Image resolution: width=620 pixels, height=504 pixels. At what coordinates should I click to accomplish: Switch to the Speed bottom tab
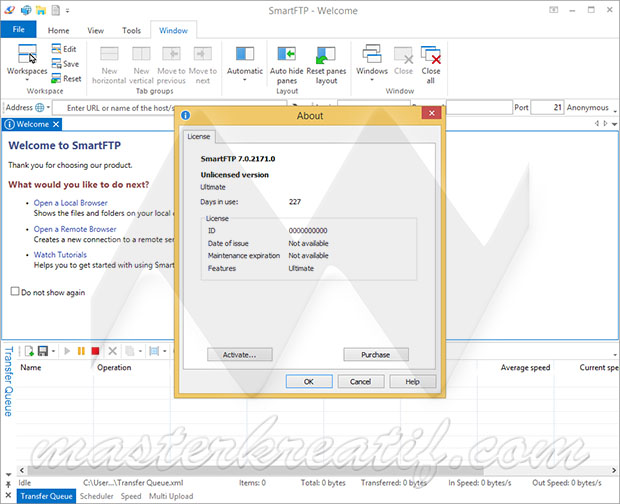point(130,496)
